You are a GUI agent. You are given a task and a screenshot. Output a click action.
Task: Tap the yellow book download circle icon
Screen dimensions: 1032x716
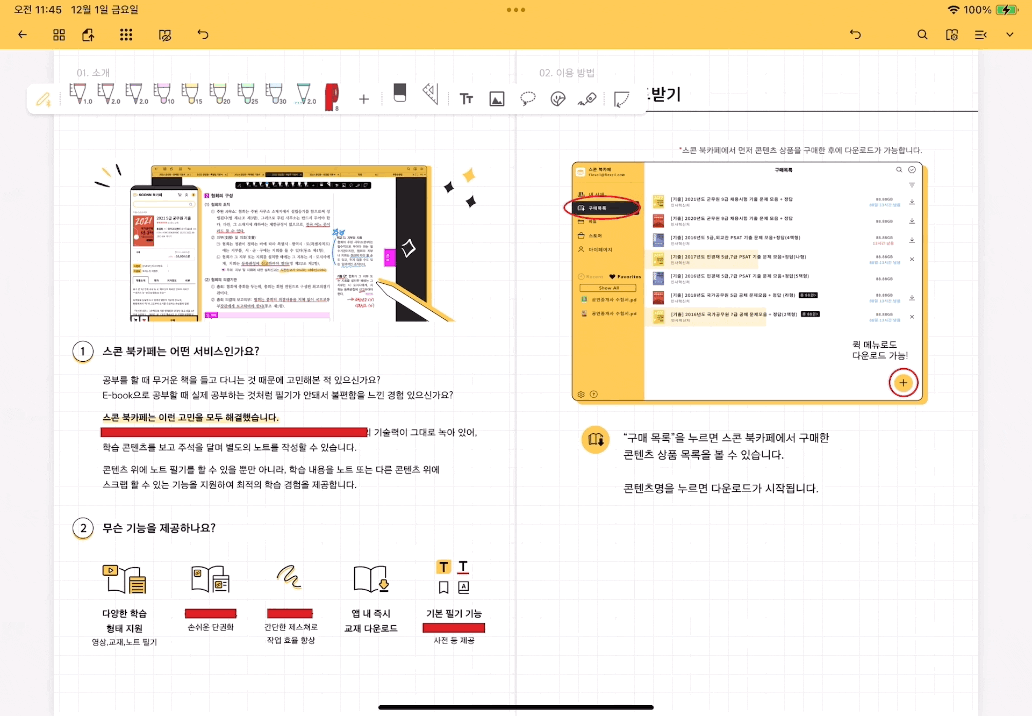(596, 439)
